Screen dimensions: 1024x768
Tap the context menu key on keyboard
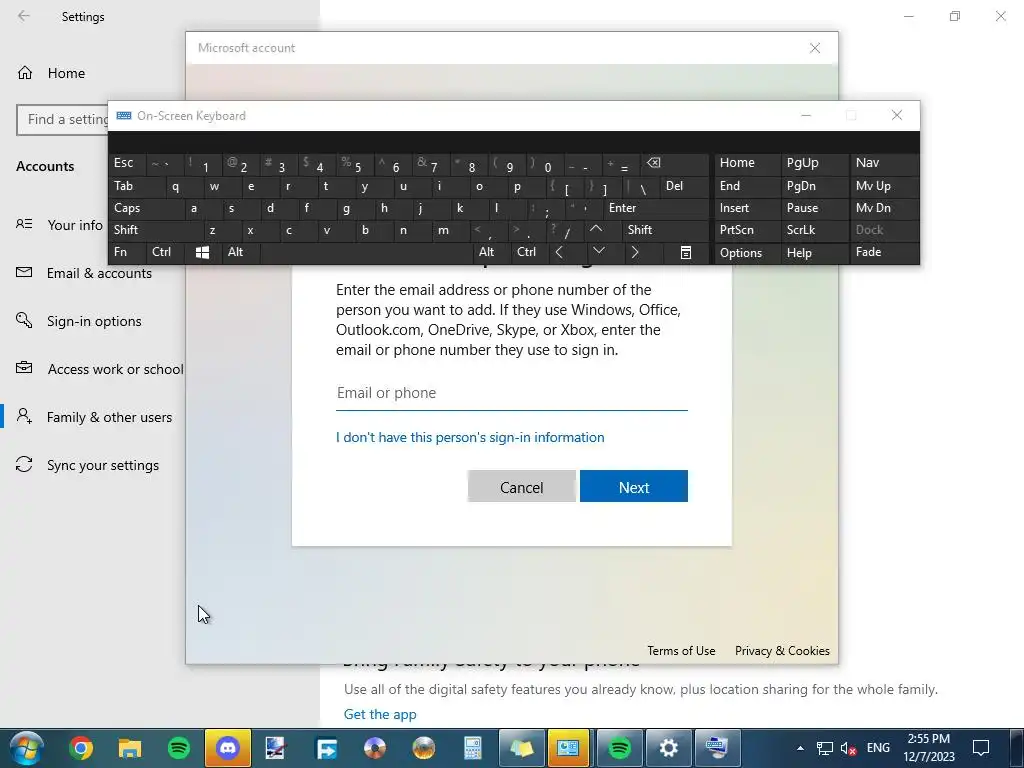coord(686,252)
